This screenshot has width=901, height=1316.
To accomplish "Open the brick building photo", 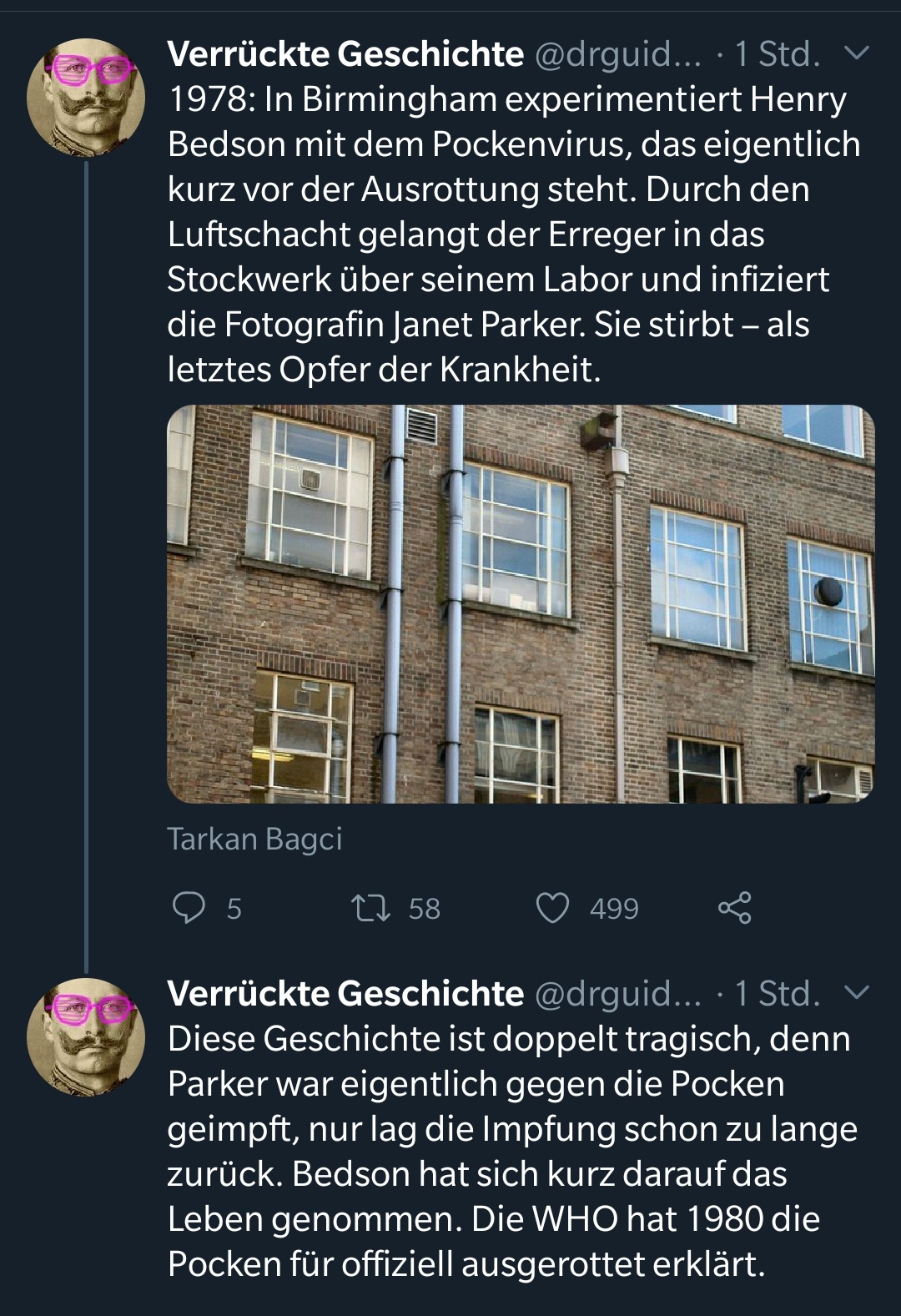I will point(521,603).
